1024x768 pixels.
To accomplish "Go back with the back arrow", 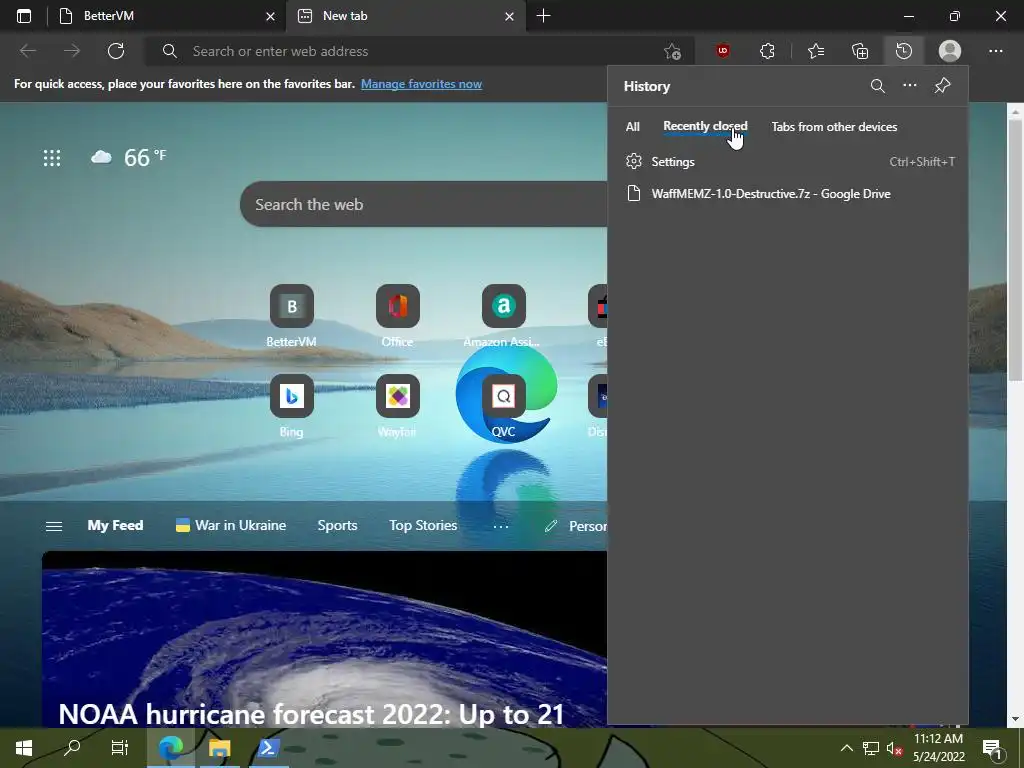I will pos(28,51).
